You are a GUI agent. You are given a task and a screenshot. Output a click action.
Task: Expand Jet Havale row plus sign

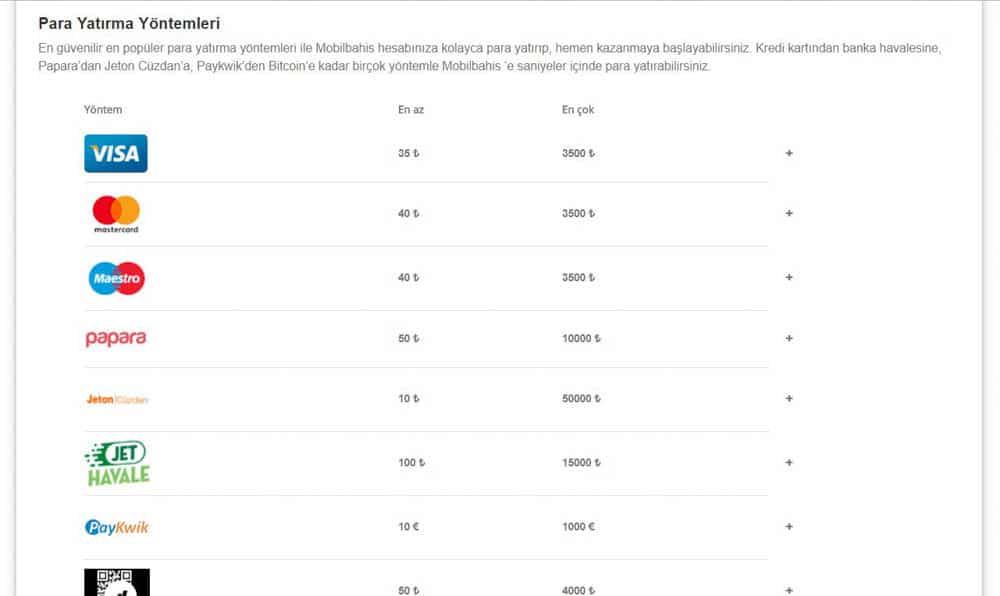789,462
